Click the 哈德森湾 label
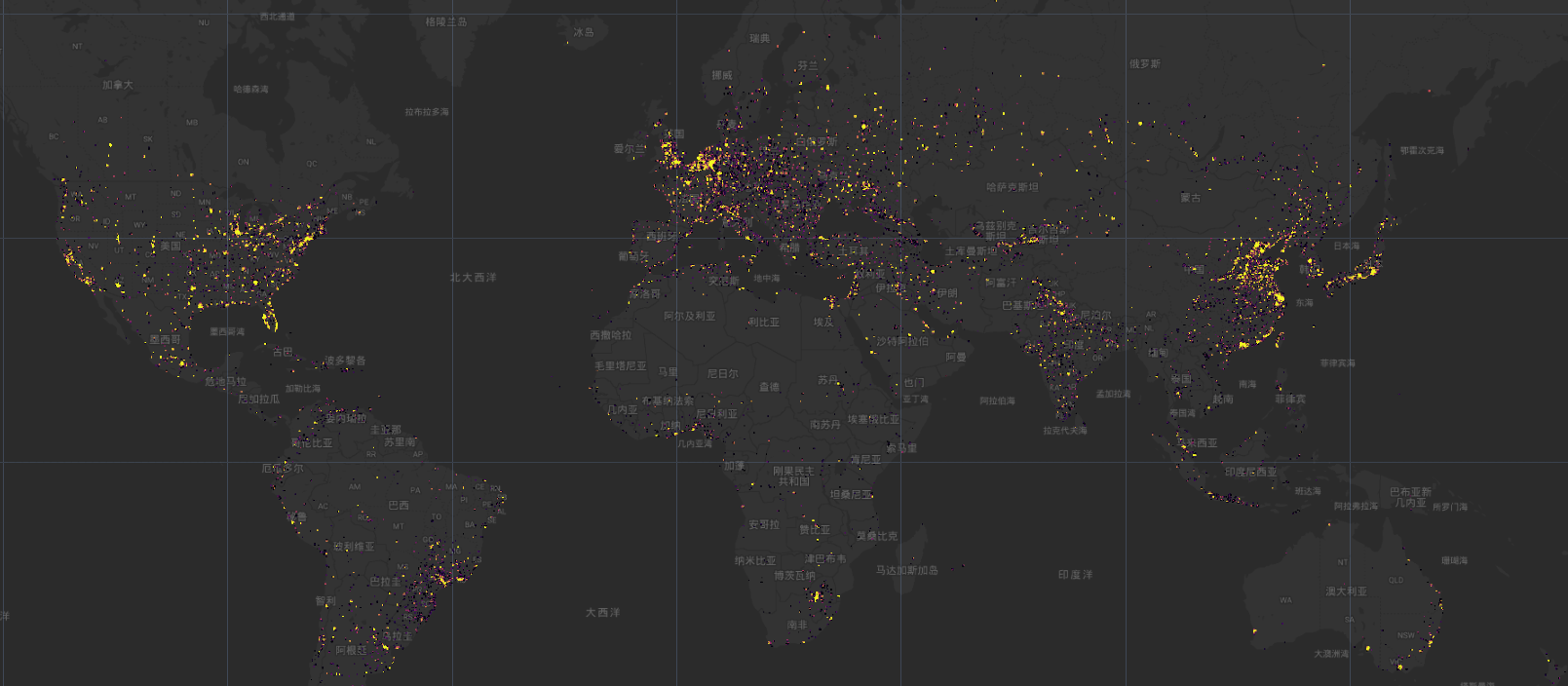 pyautogui.click(x=250, y=89)
